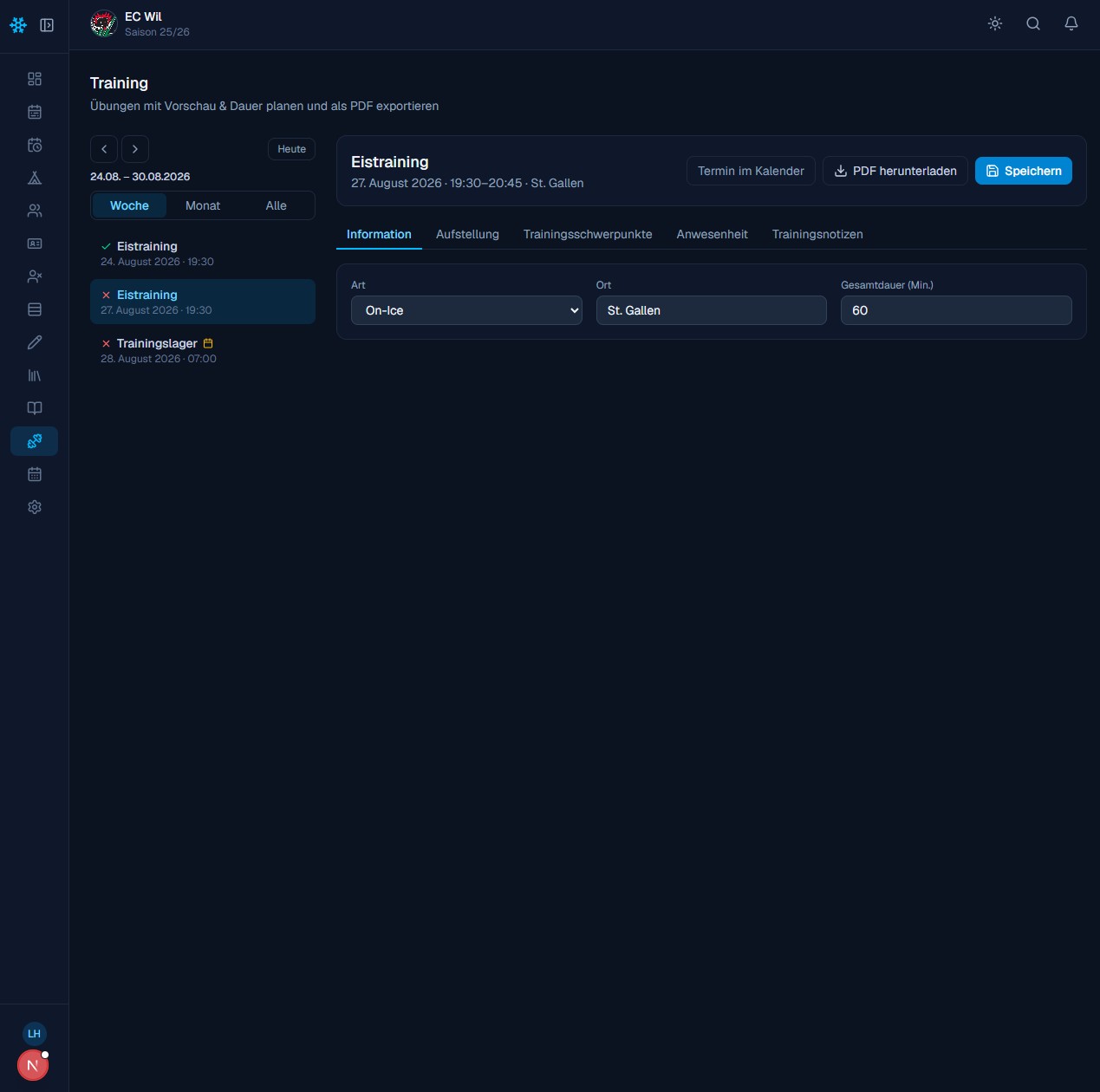Go to previous week with left chevron
This screenshot has width=1100, height=1092.
(x=104, y=149)
